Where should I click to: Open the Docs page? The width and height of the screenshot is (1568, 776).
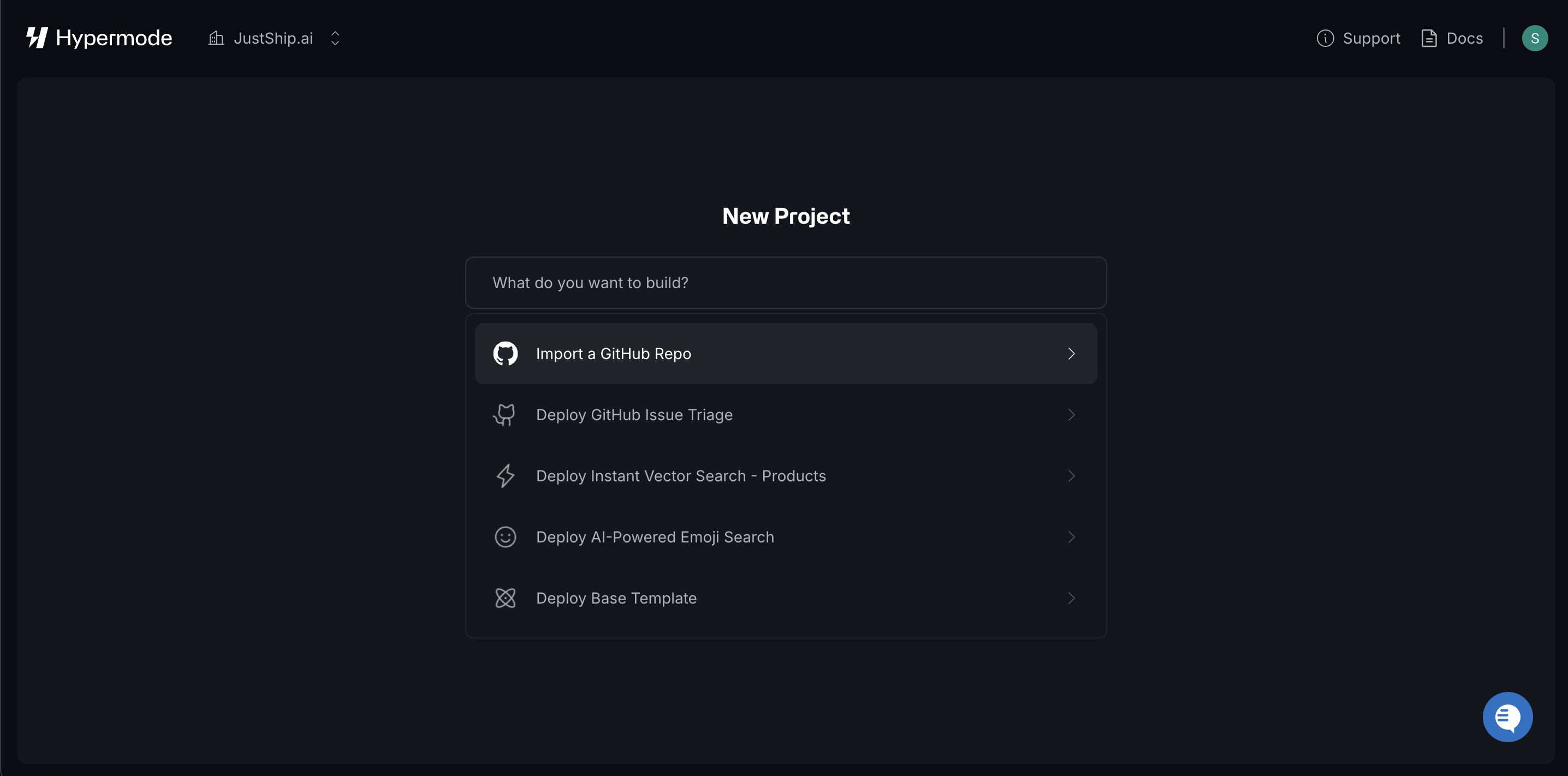tap(1464, 38)
